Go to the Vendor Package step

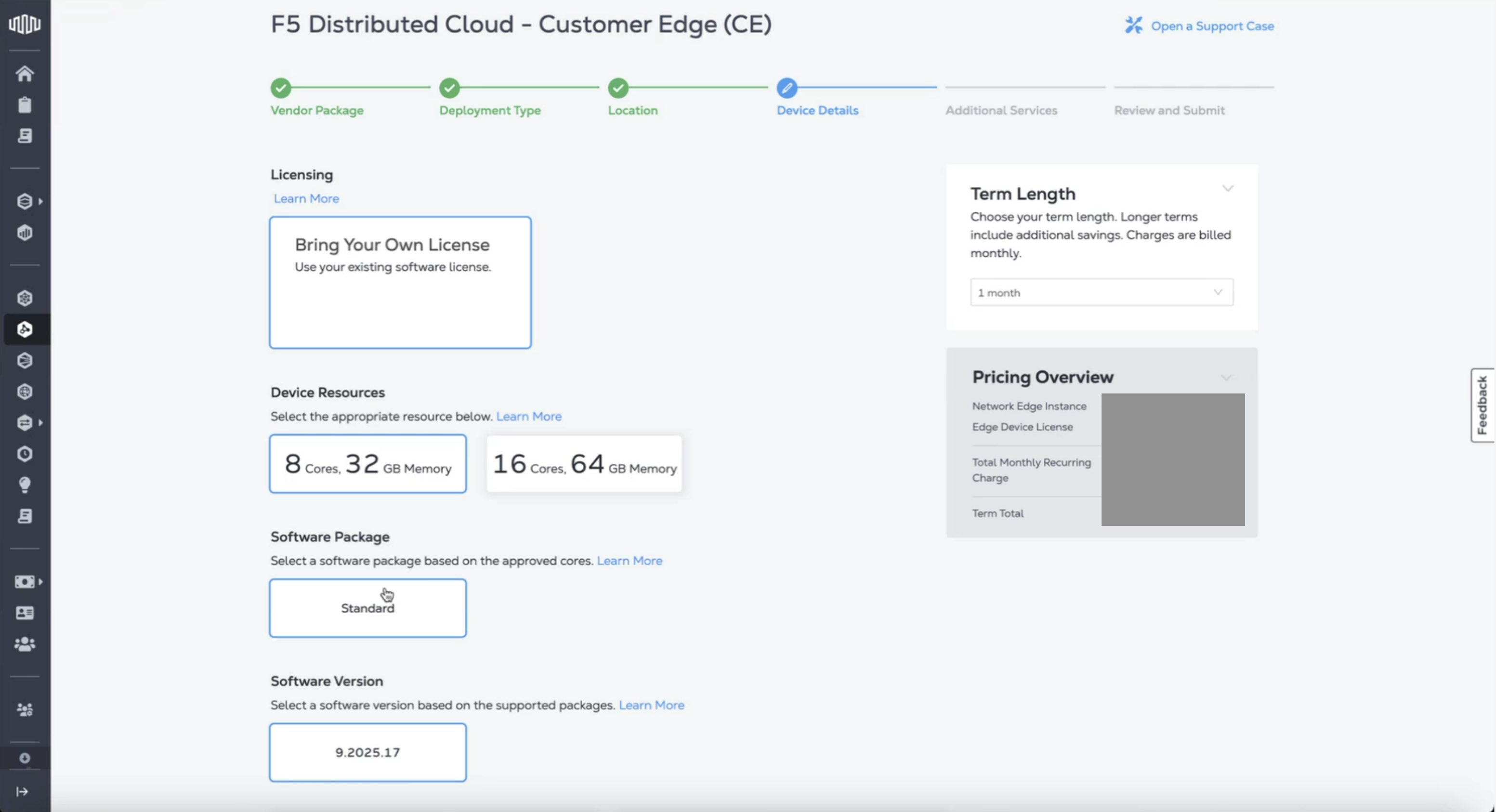(x=316, y=110)
